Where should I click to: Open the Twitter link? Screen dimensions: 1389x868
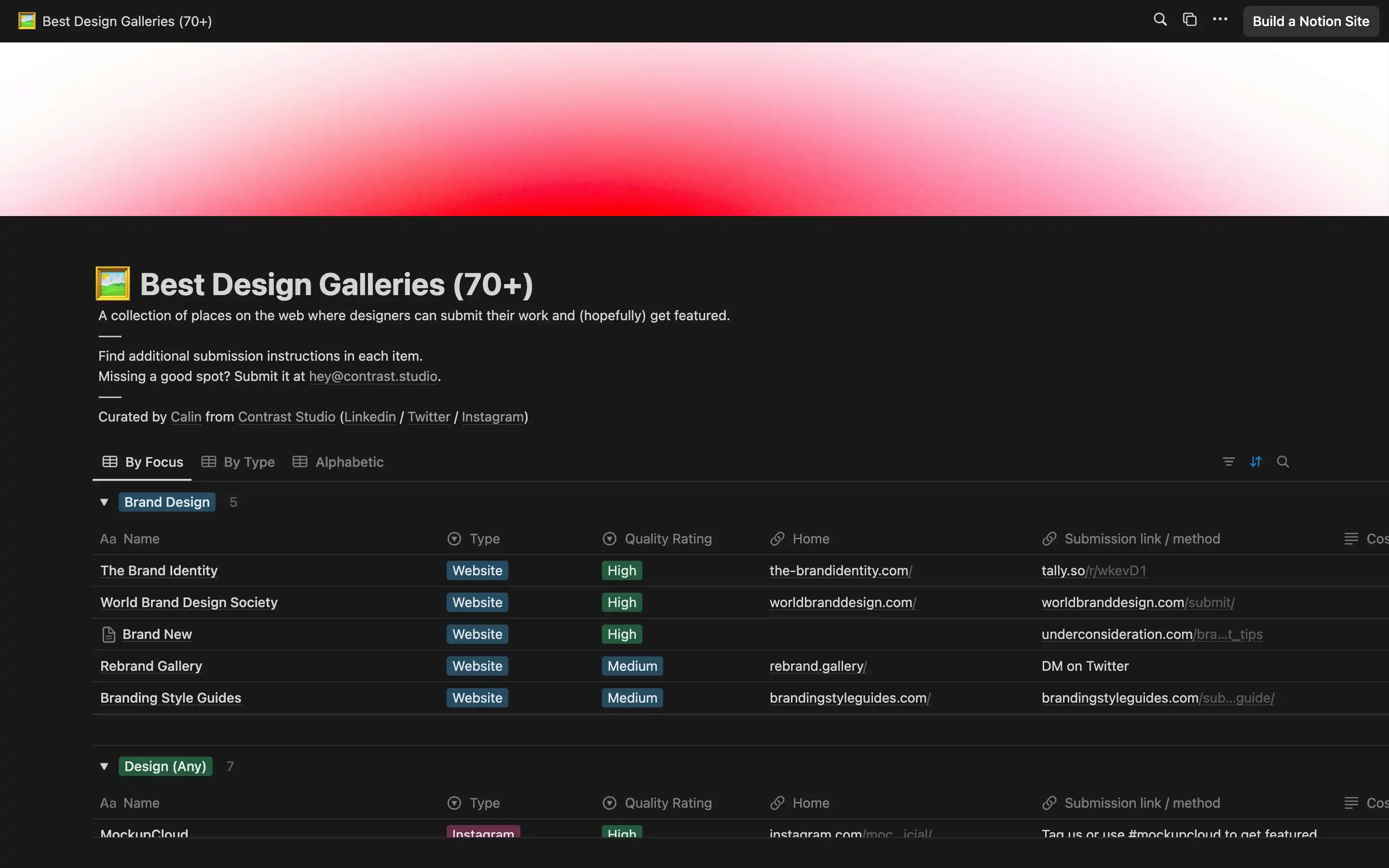(429, 417)
